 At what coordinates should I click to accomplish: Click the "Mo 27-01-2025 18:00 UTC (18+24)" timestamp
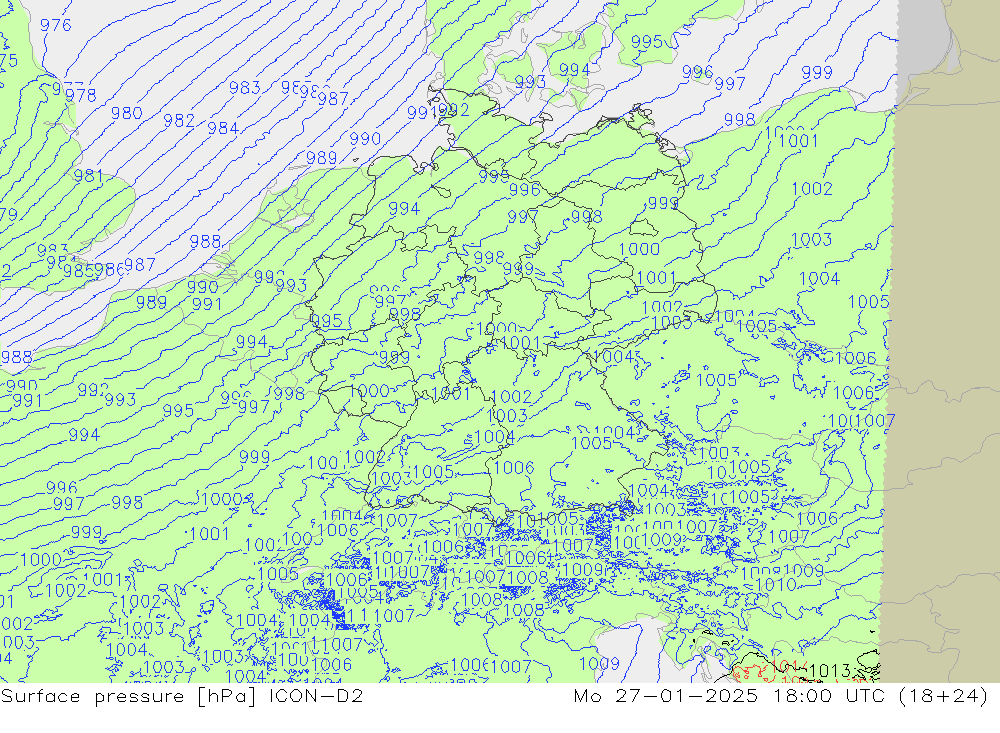click(x=780, y=695)
